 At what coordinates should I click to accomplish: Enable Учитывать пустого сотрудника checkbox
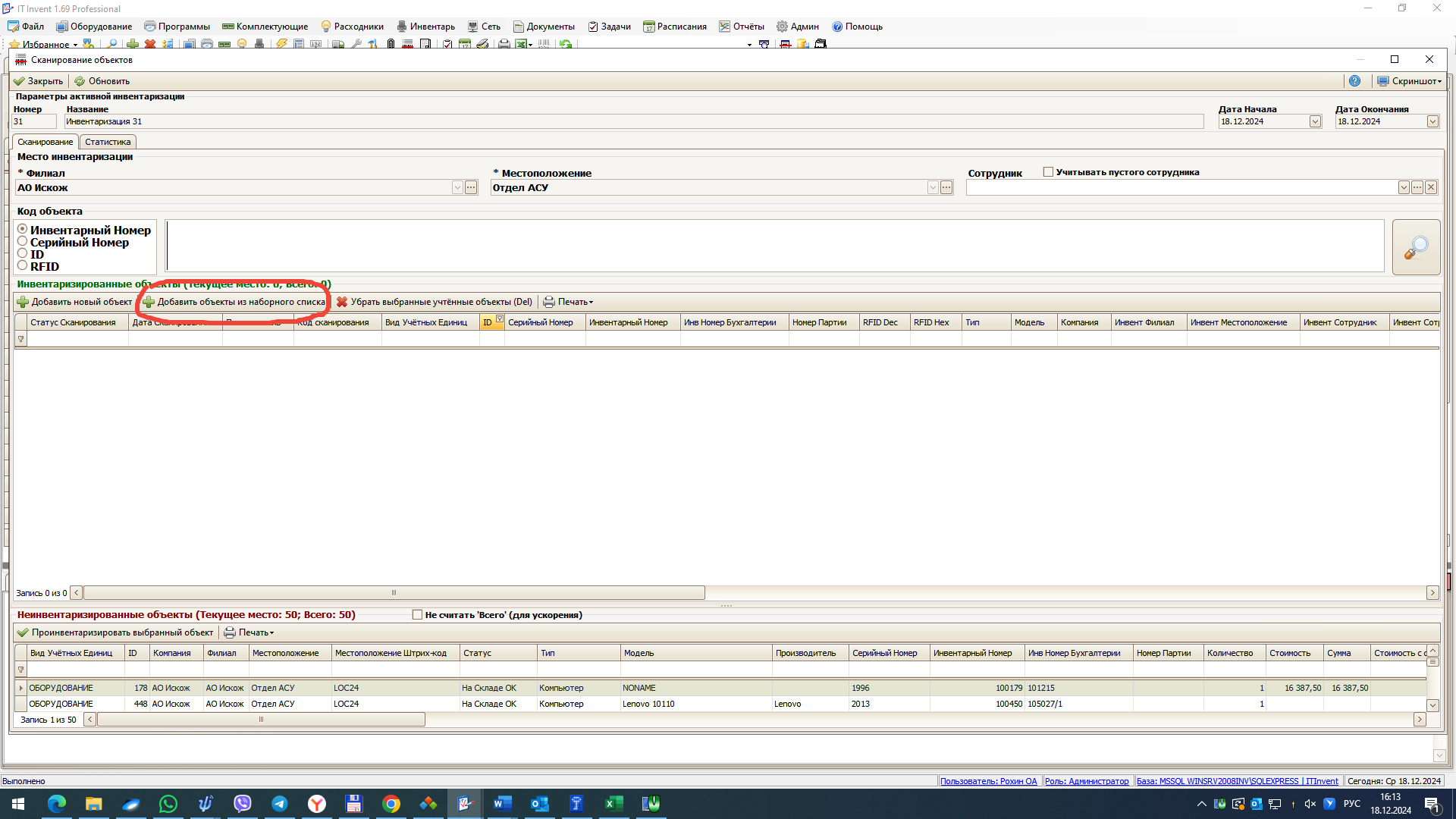pos(1048,172)
